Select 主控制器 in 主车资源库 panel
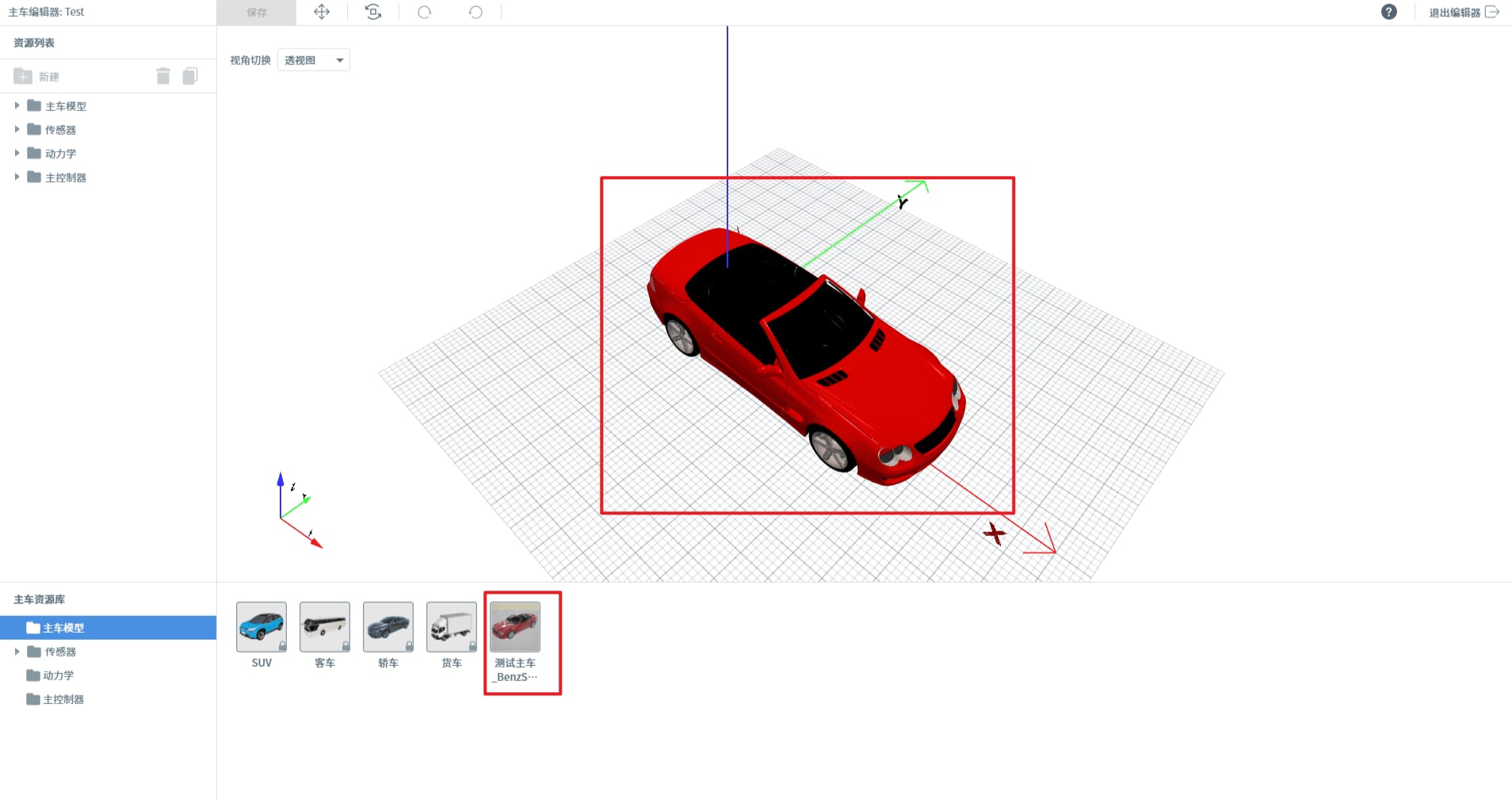Screen dimensions: 1512x800 (x=63, y=699)
